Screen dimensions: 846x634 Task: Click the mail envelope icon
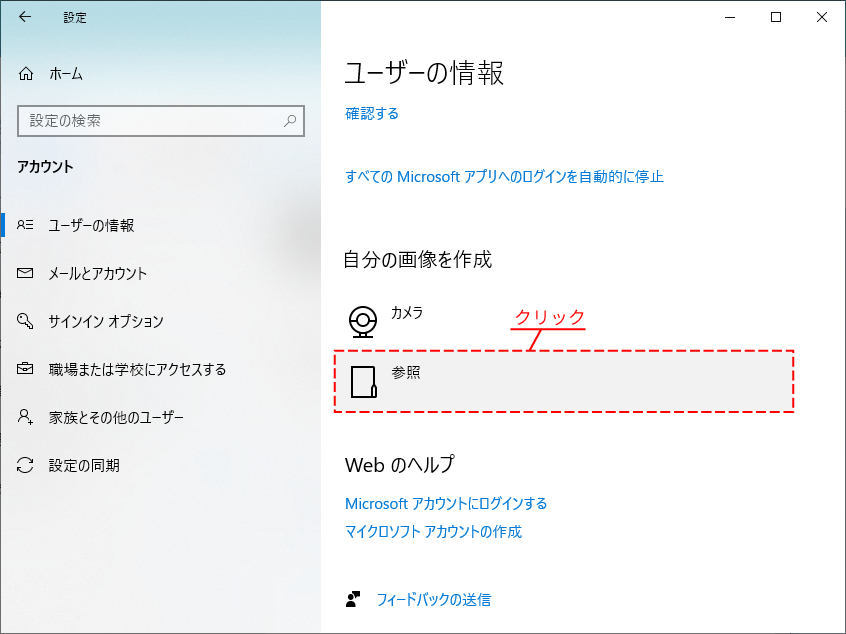click(27, 273)
